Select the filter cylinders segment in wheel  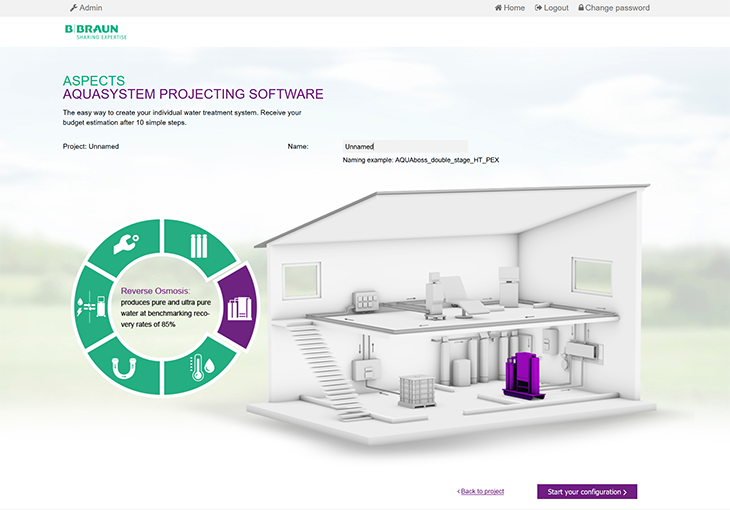199,245
